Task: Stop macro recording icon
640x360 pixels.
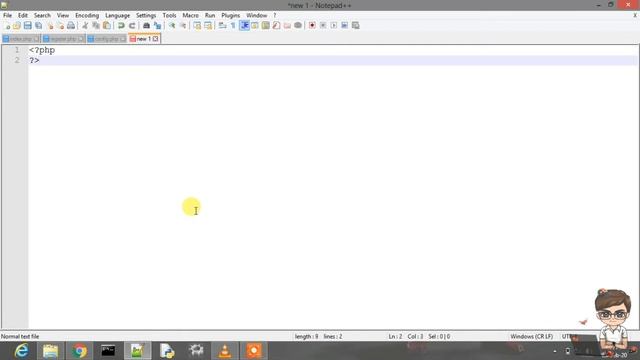Action: [x=323, y=25]
